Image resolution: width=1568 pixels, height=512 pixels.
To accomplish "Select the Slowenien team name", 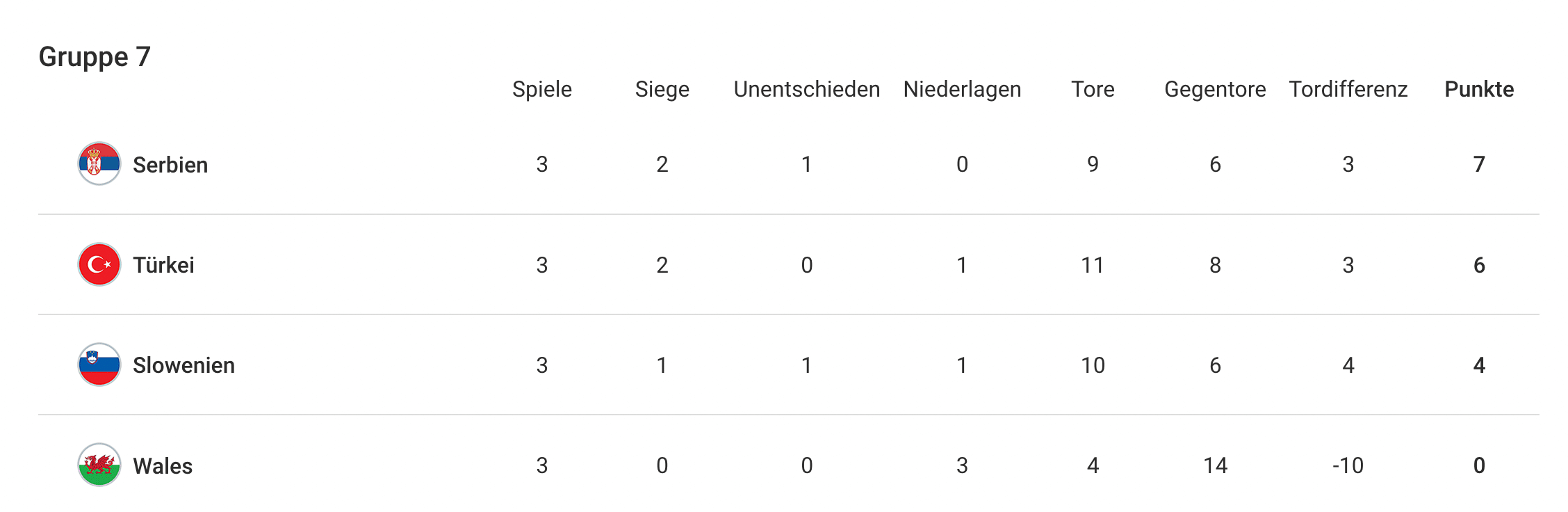I will [183, 365].
